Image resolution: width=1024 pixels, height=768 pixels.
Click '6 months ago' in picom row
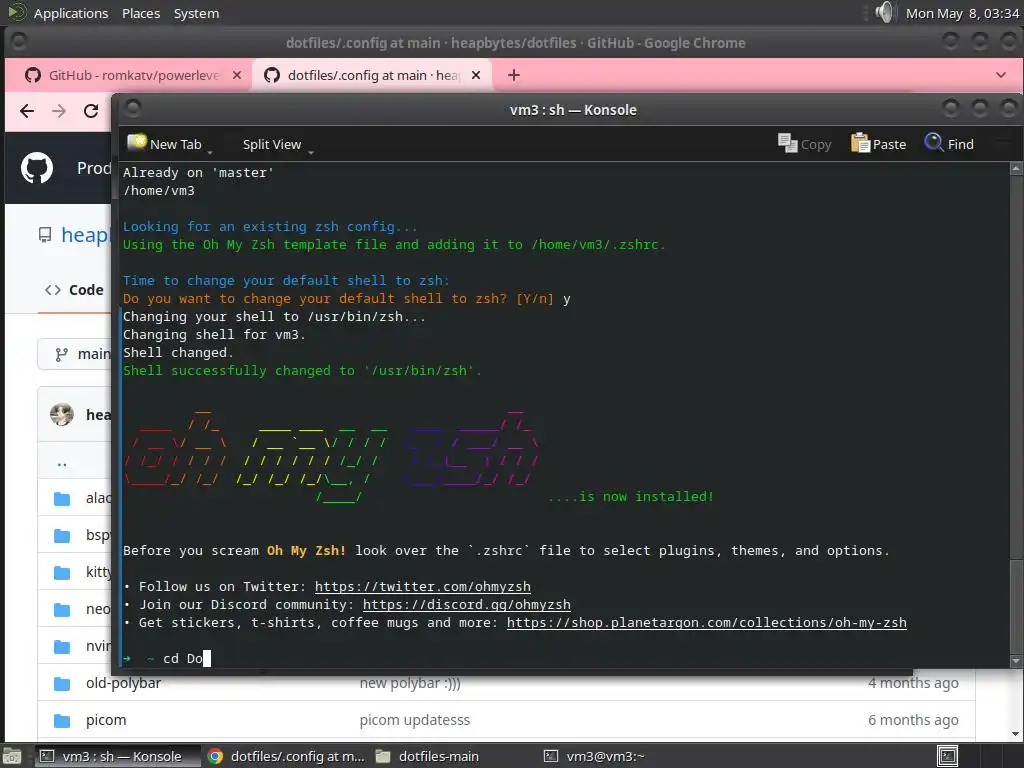click(913, 720)
